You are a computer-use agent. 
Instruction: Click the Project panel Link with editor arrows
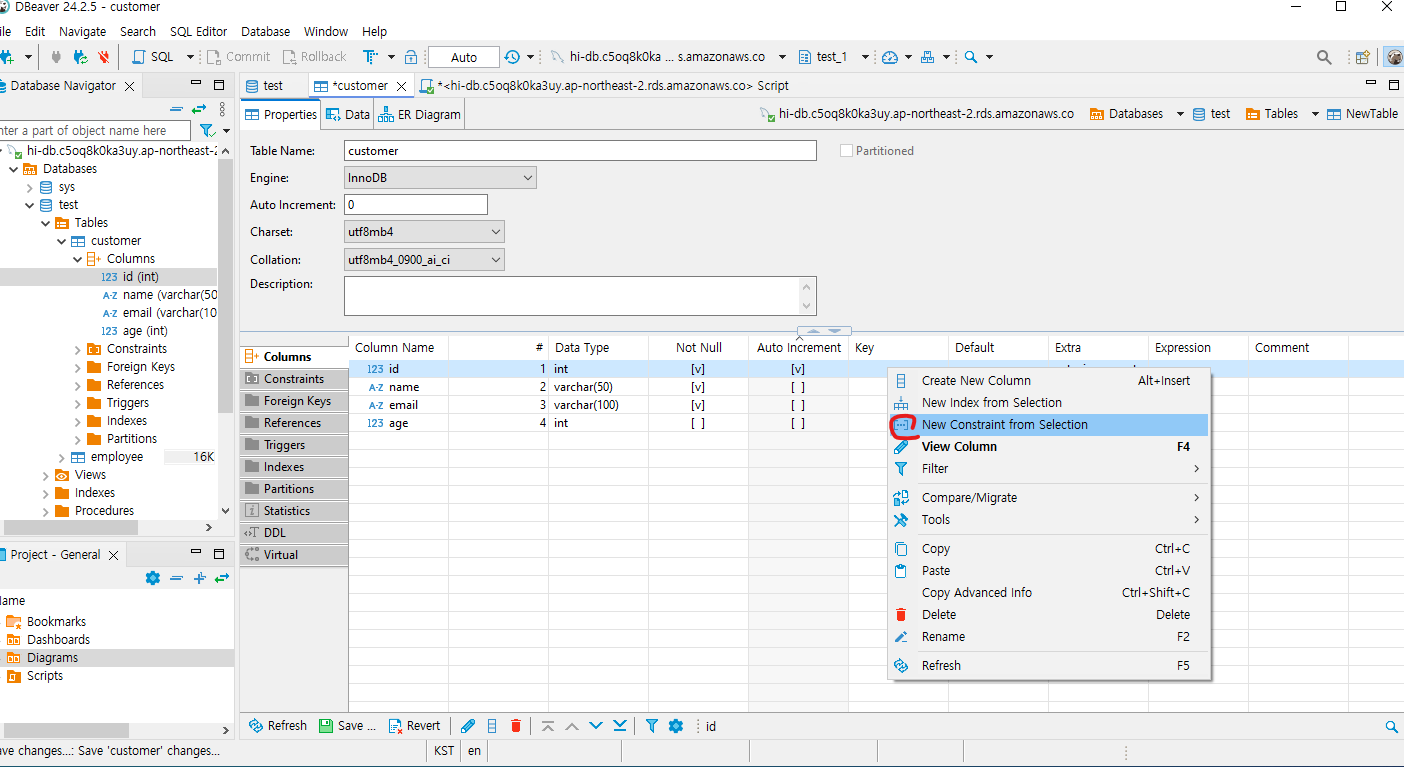click(222, 578)
